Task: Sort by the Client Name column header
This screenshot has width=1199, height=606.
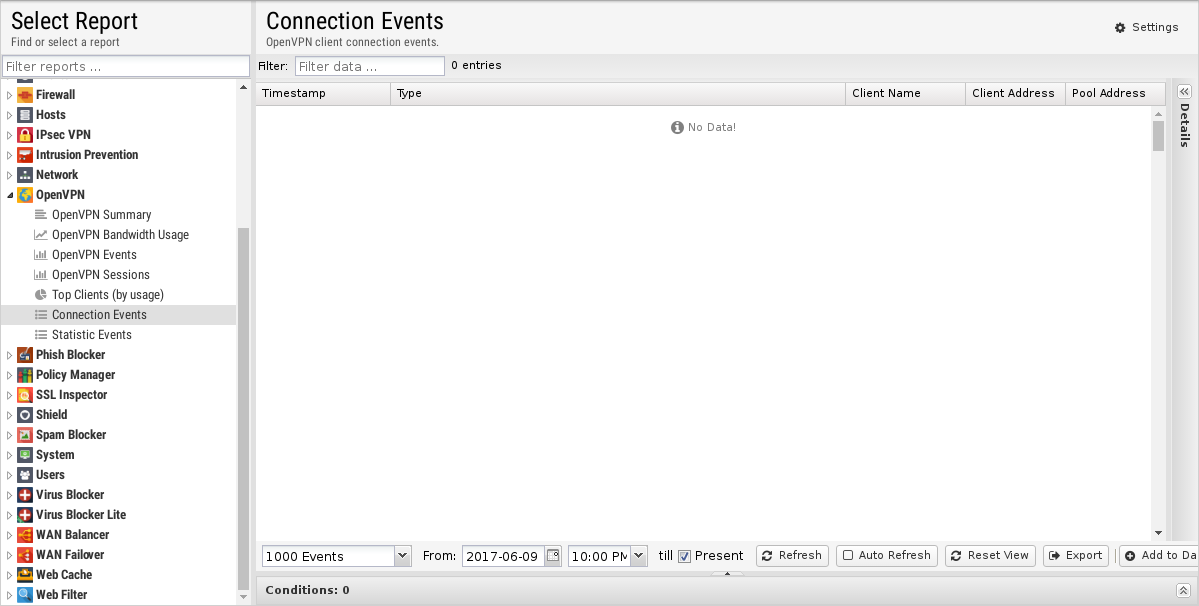Action: [905, 93]
